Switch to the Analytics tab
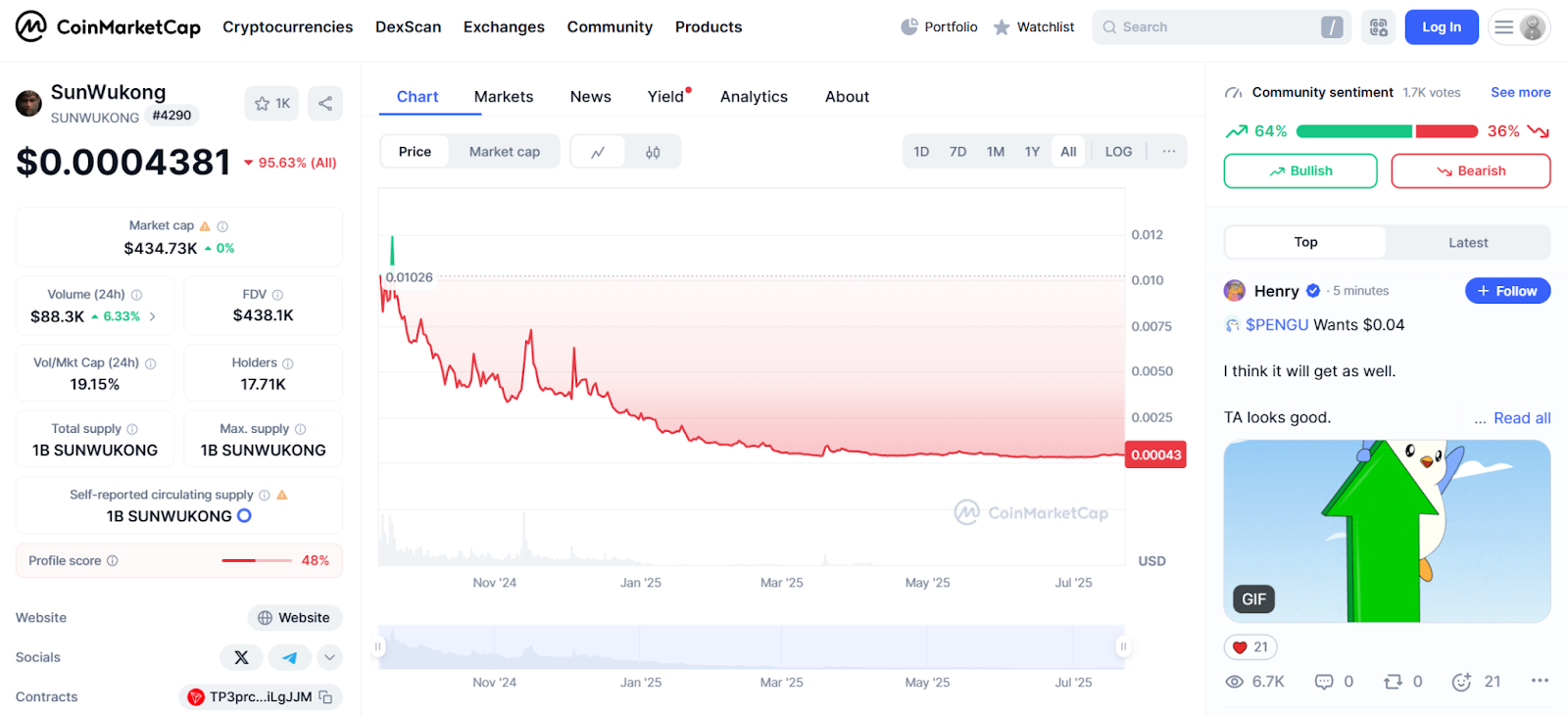Viewport: 1568px width, 716px height. point(754,97)
